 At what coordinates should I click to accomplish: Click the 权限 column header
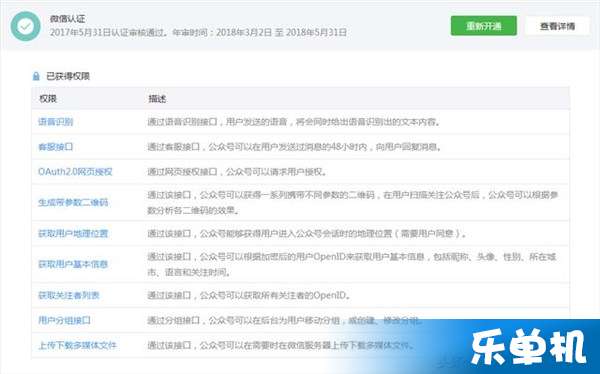pos(48,99)
